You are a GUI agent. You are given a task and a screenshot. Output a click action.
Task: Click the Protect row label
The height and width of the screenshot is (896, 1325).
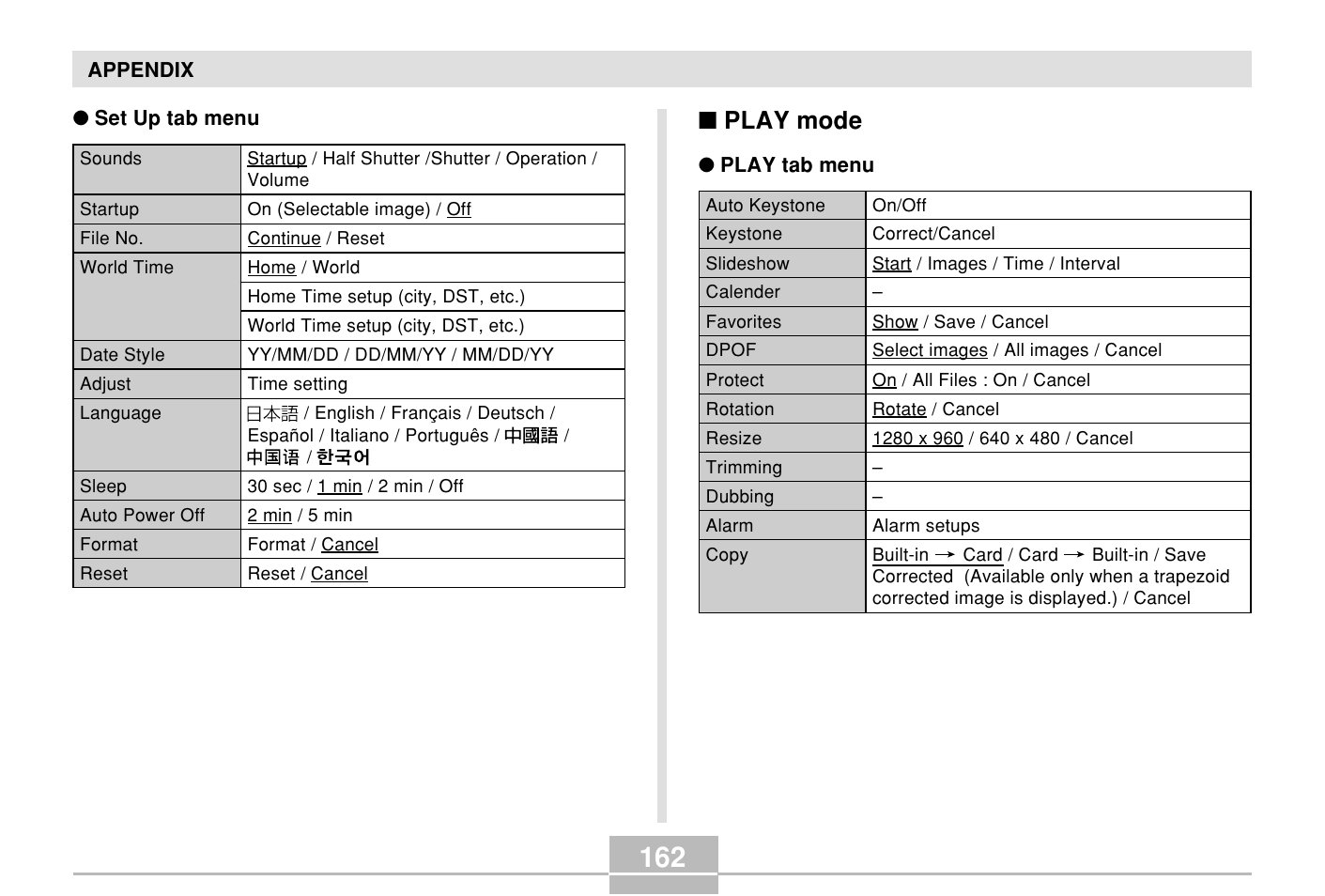pos(735,380)
